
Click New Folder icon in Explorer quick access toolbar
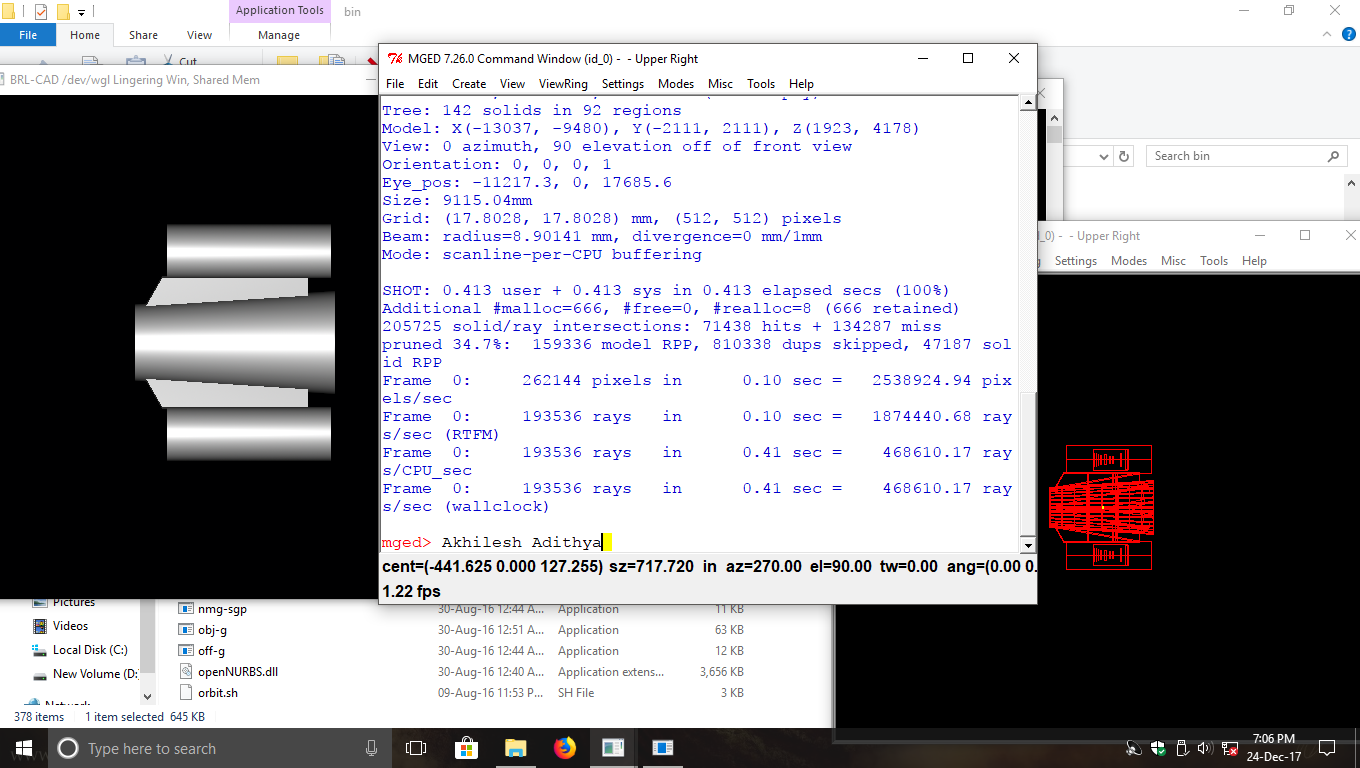(x=63, y=12)
